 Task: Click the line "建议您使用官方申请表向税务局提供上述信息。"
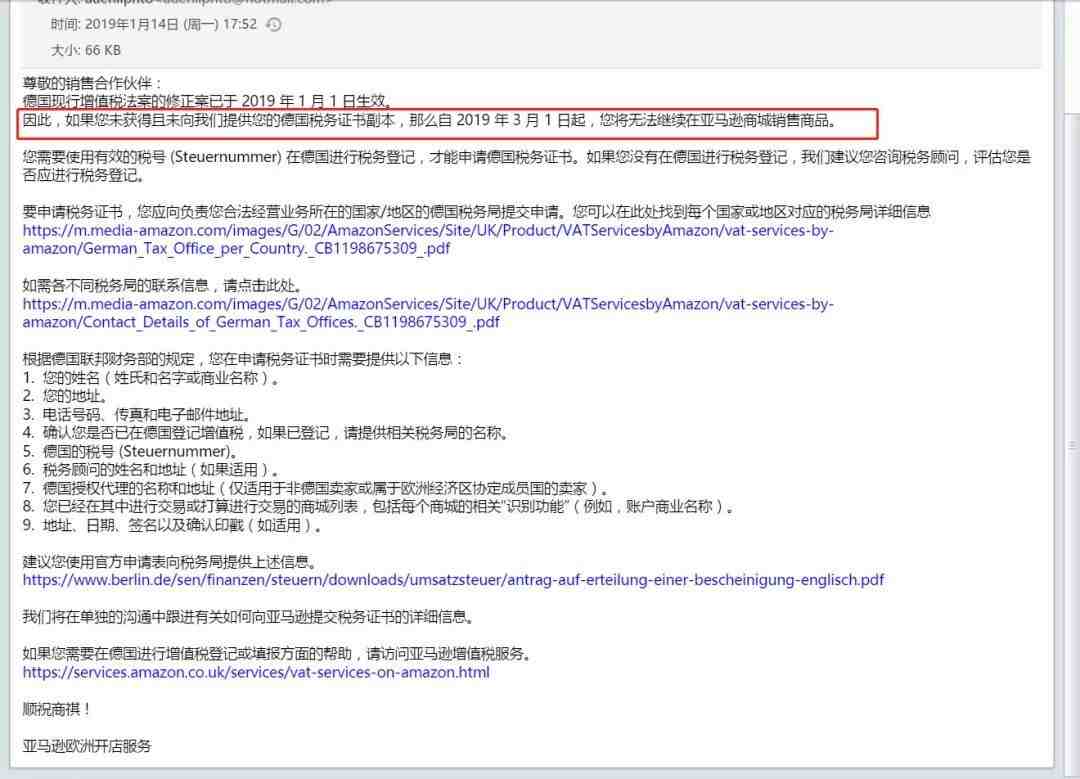click(170, 562)
